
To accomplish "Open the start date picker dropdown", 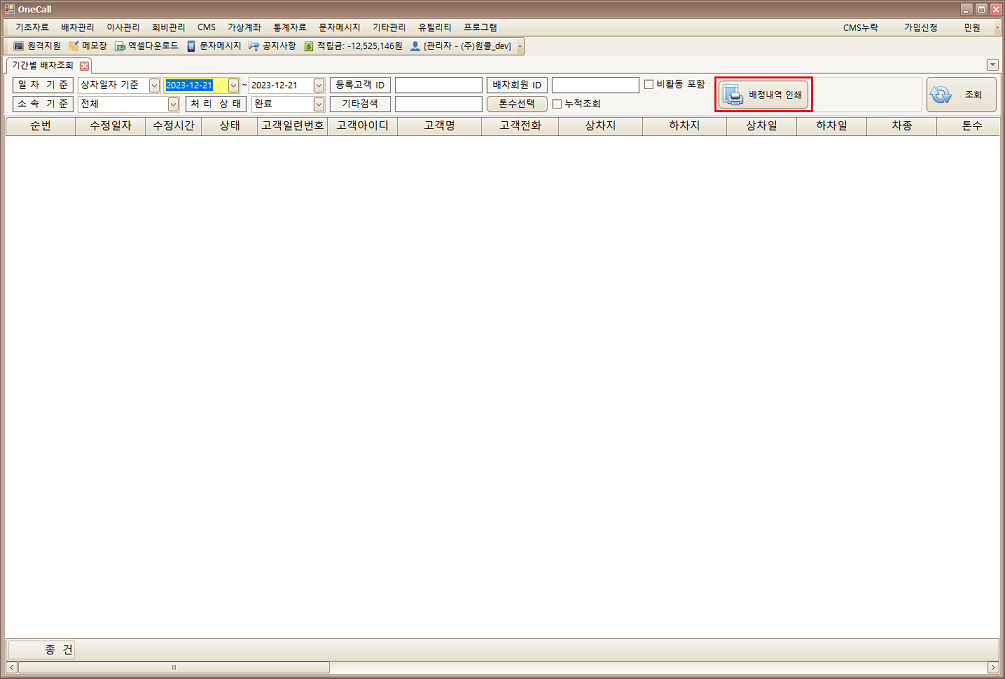I will tap(234, 85).
